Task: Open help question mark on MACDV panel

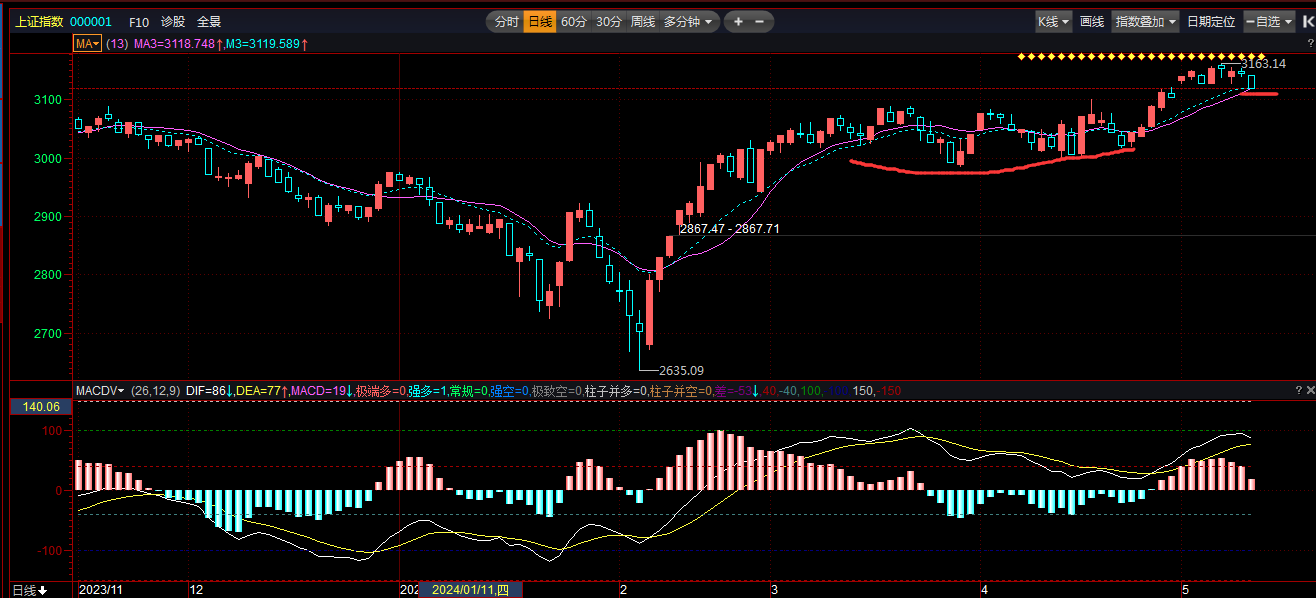Action: 1297,390
